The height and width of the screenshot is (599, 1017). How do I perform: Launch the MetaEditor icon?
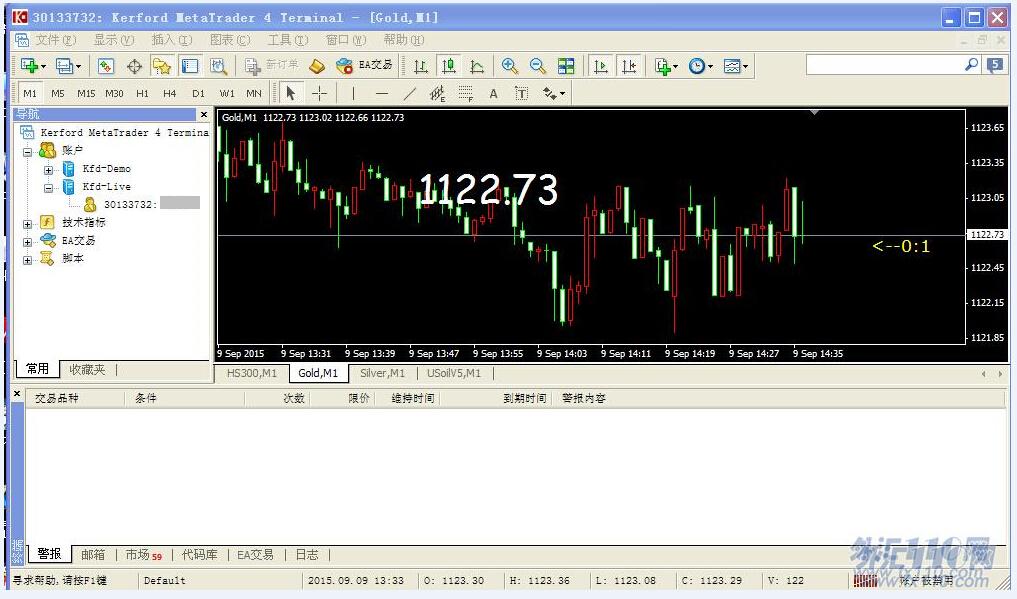click(x=317, y=65)
